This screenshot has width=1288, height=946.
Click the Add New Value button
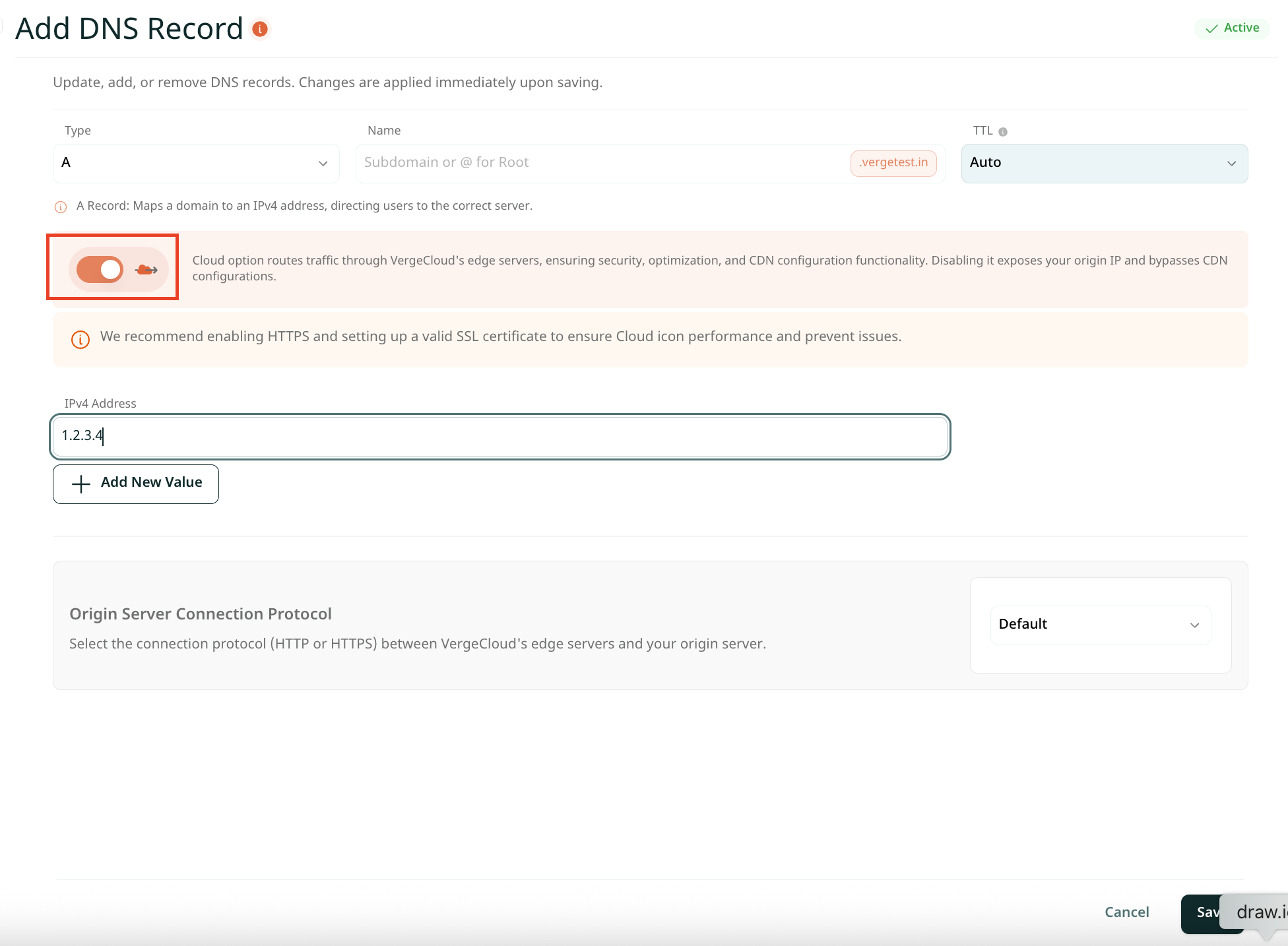pos(136,484)
